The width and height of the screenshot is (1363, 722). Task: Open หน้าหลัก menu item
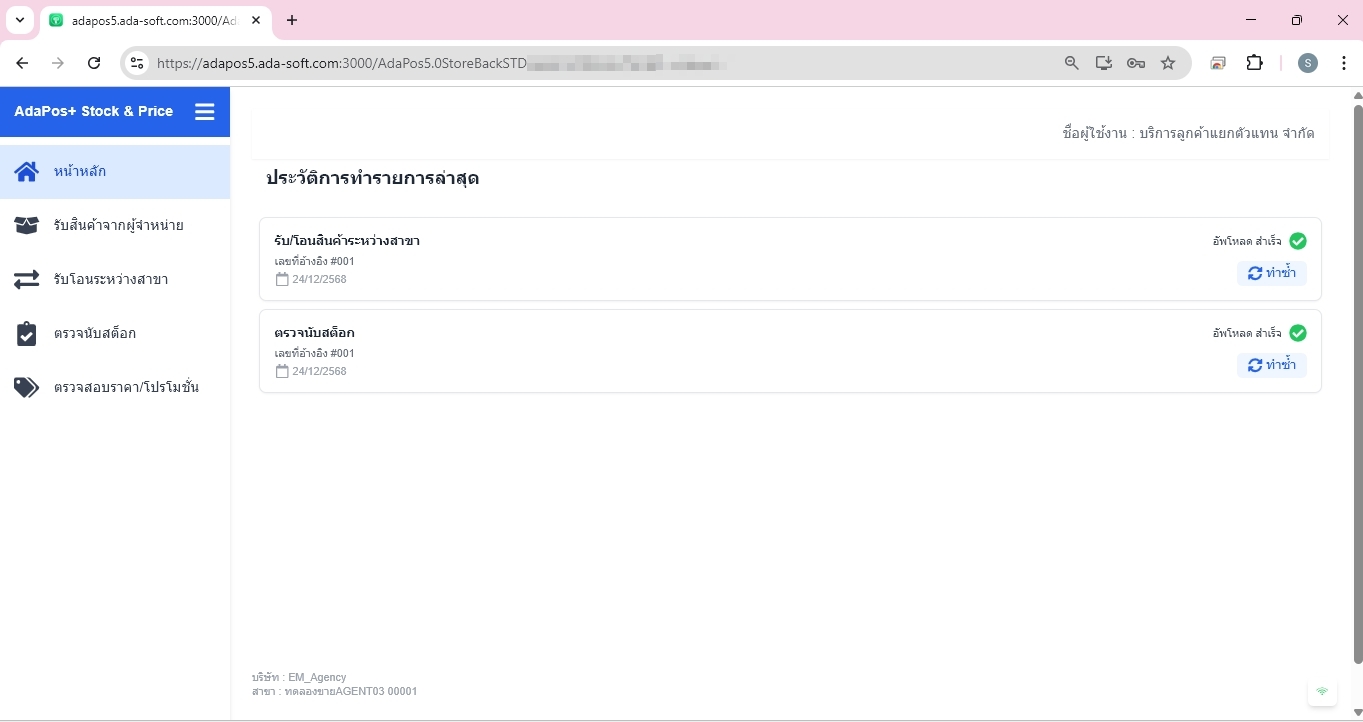tap(80, 171)
